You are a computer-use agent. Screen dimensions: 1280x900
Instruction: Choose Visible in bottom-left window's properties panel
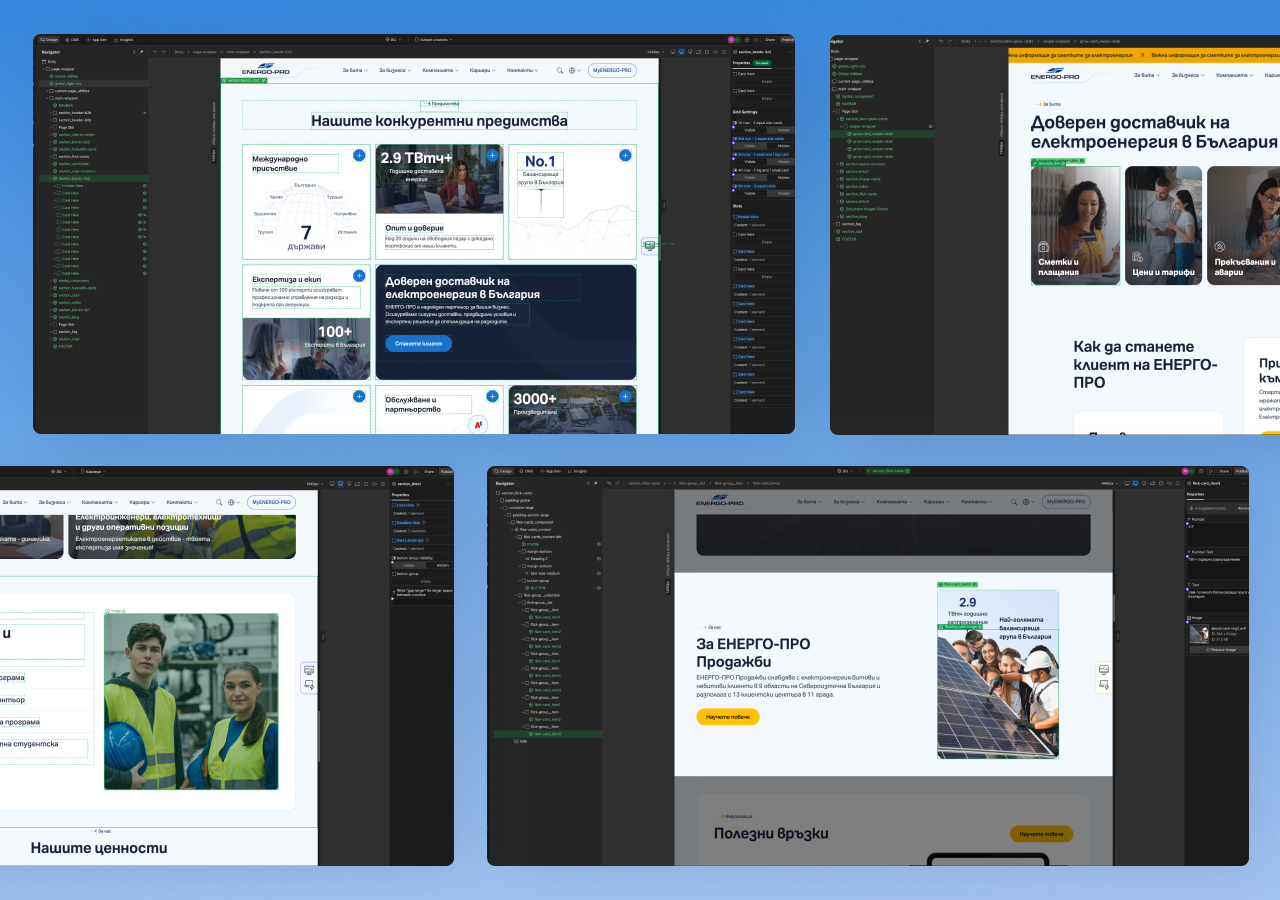pos(409,566)
